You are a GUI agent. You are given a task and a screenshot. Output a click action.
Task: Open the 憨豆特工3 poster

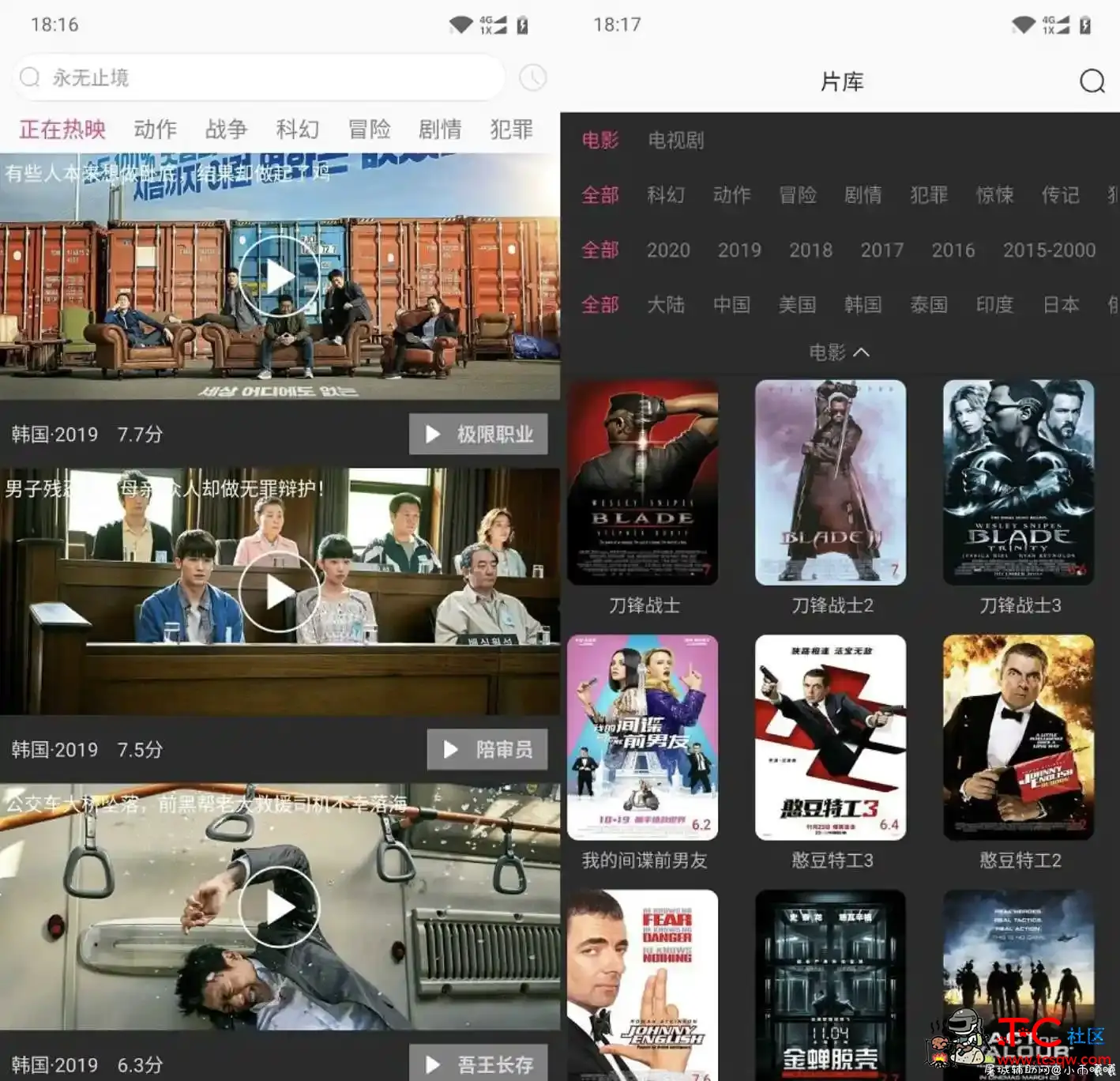point(831,737)
